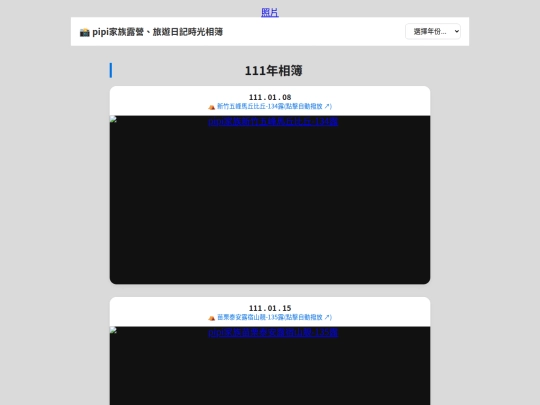Click the tent icon beside the 134露 link
The height and width of the screenshot is (405, 540).
point(211,107)
